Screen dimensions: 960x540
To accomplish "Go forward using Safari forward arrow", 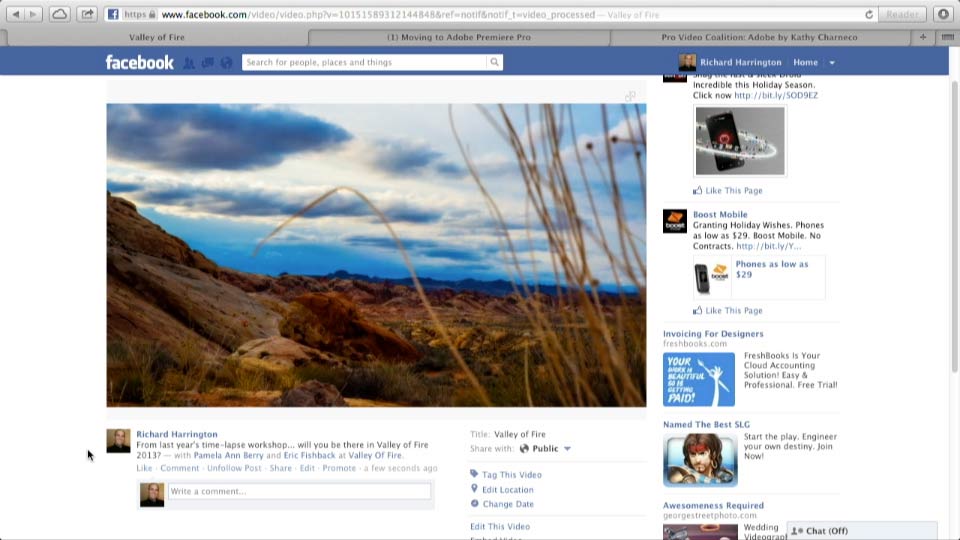I will coord(33,14).
